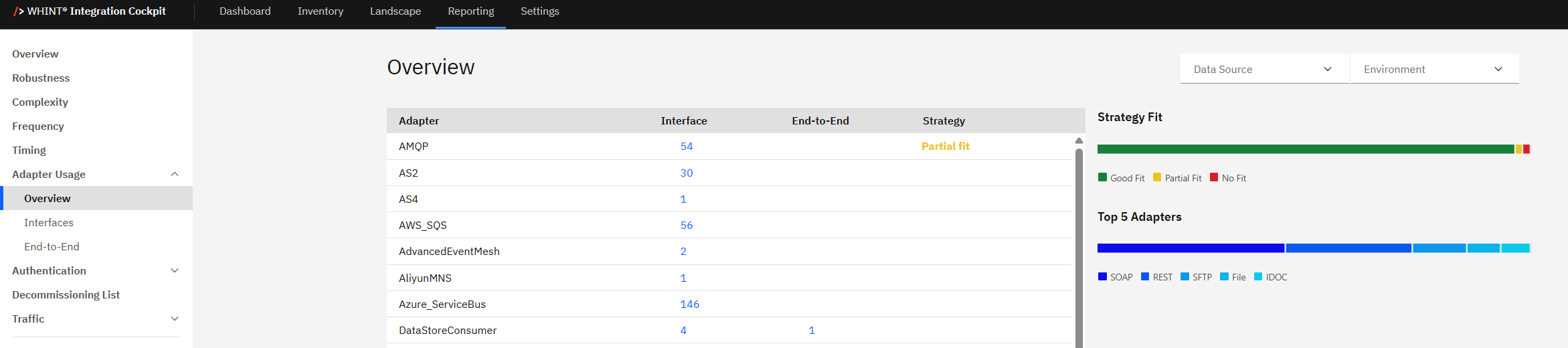
Task: Open the Decommissioning List page
Action: 66,294
